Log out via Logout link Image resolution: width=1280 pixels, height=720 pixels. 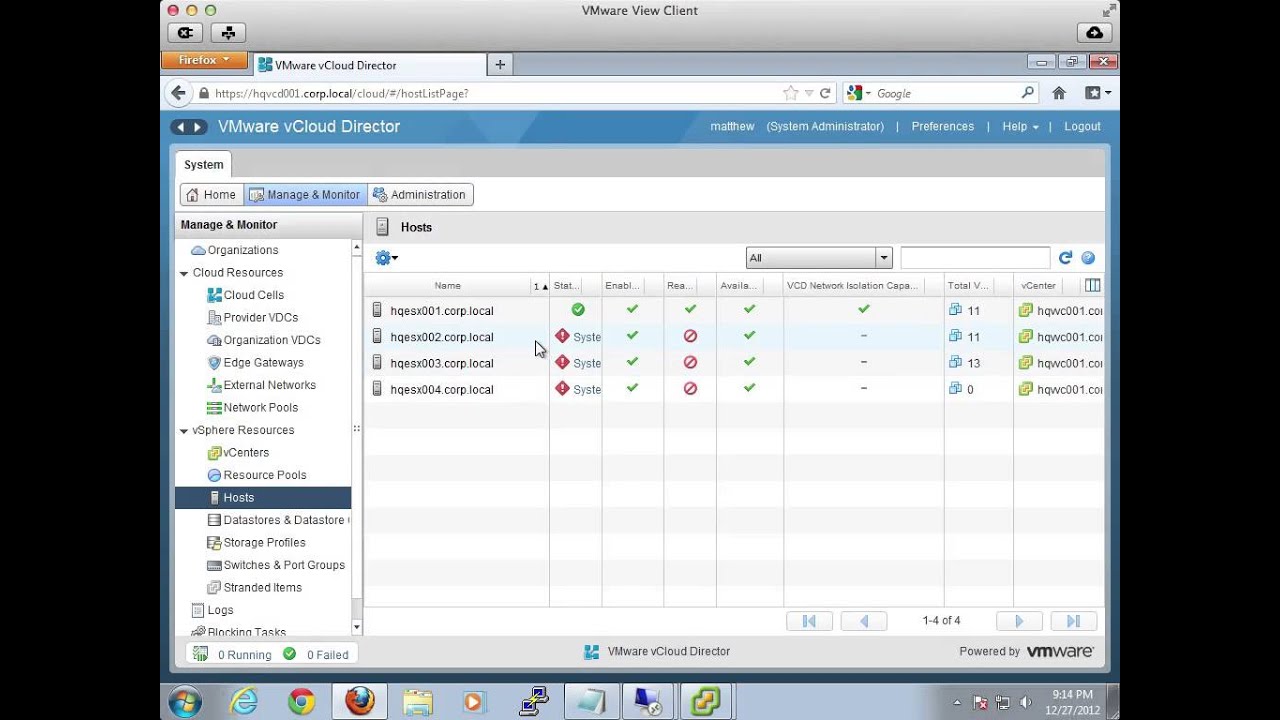click(x=1082, y=127)
